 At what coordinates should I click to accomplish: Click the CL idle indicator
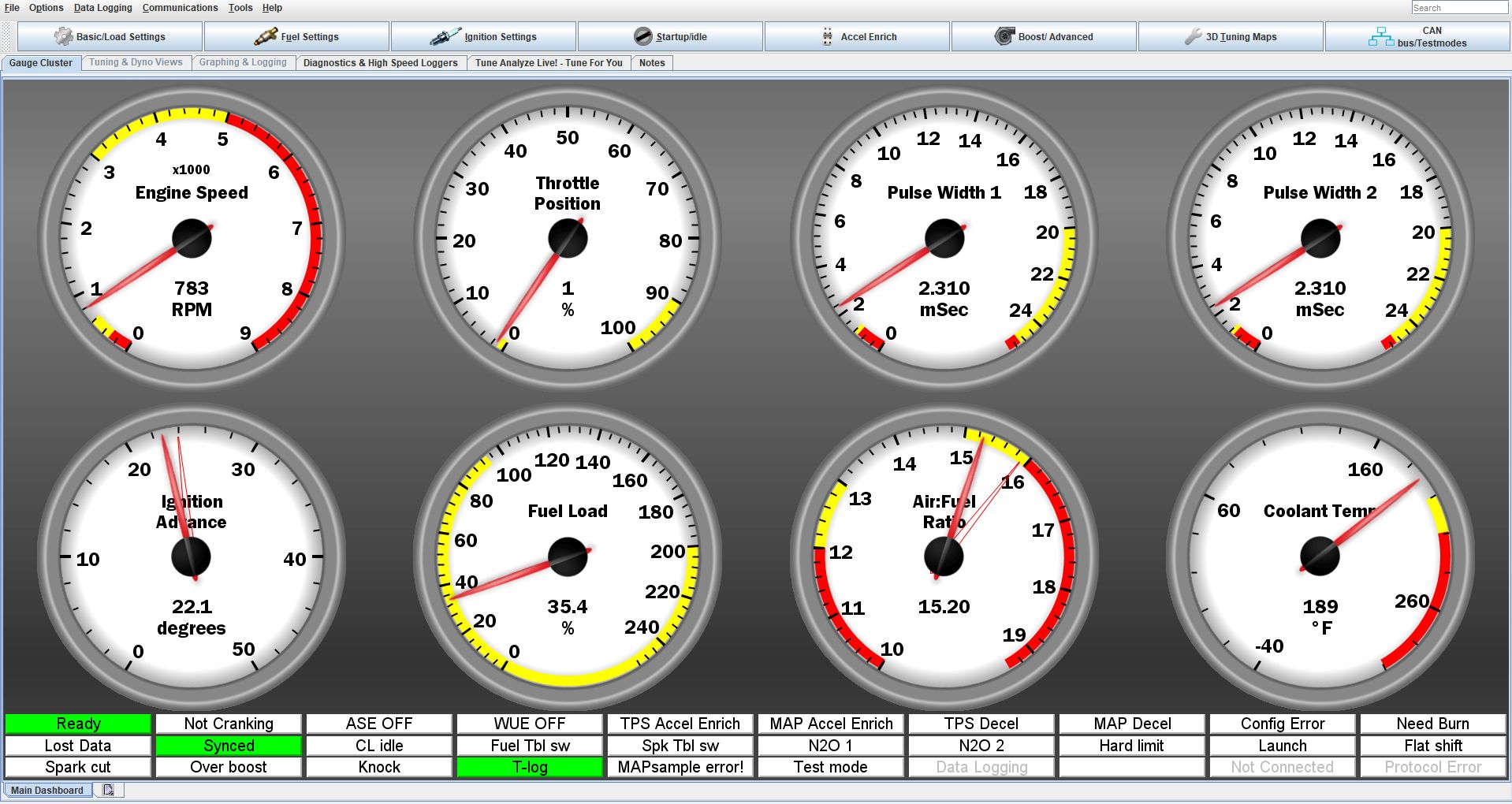[x=379, y=746]
